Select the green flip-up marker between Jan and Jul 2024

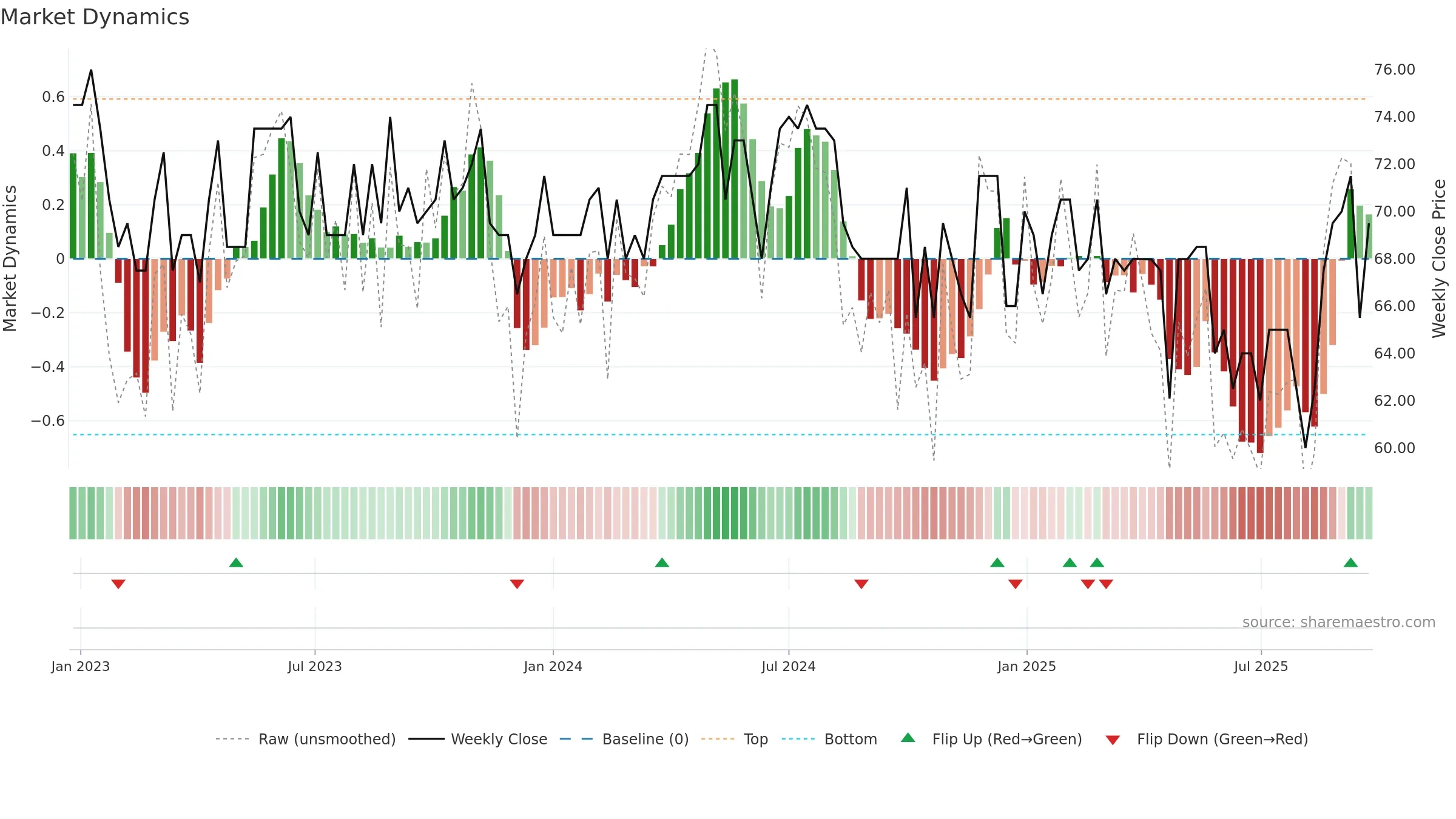pyautogui.click(x=662, y=562)
